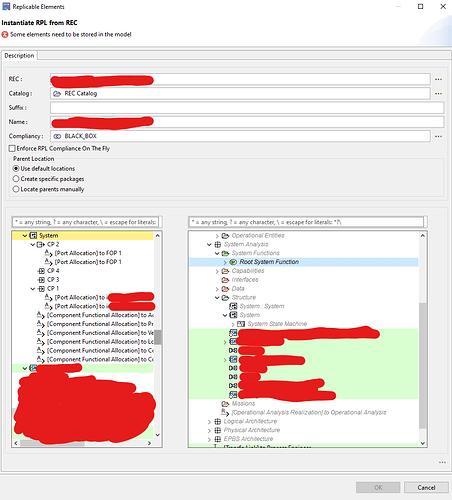Enable Enforce RPL Compliance On The Fly
Screen dimensions: 452x500
click(12, 148)
